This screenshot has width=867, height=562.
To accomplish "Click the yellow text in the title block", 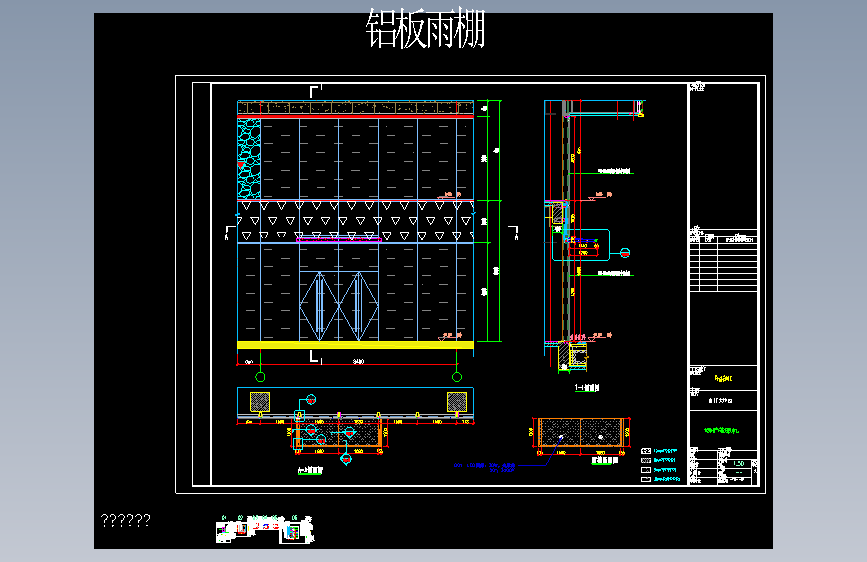I will pyautogui.click(x=723, y=378).
